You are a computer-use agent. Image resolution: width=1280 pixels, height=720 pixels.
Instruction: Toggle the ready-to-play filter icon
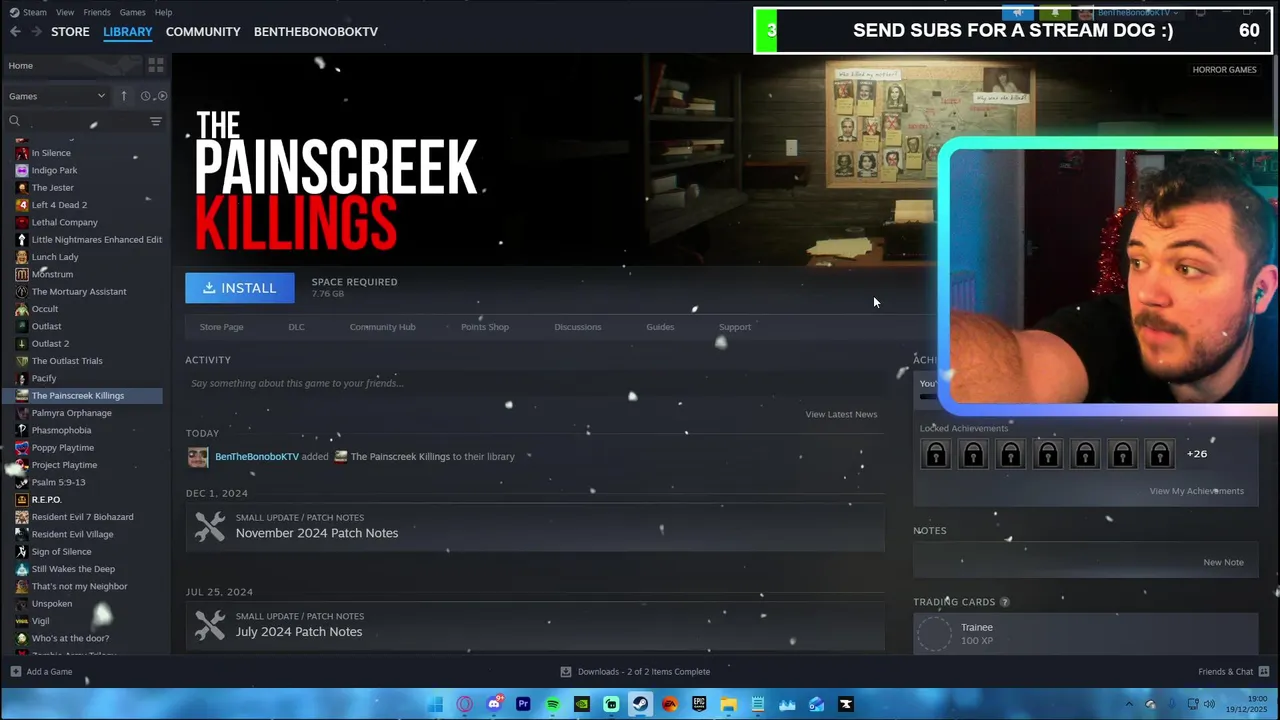click(x=162, y=96)
